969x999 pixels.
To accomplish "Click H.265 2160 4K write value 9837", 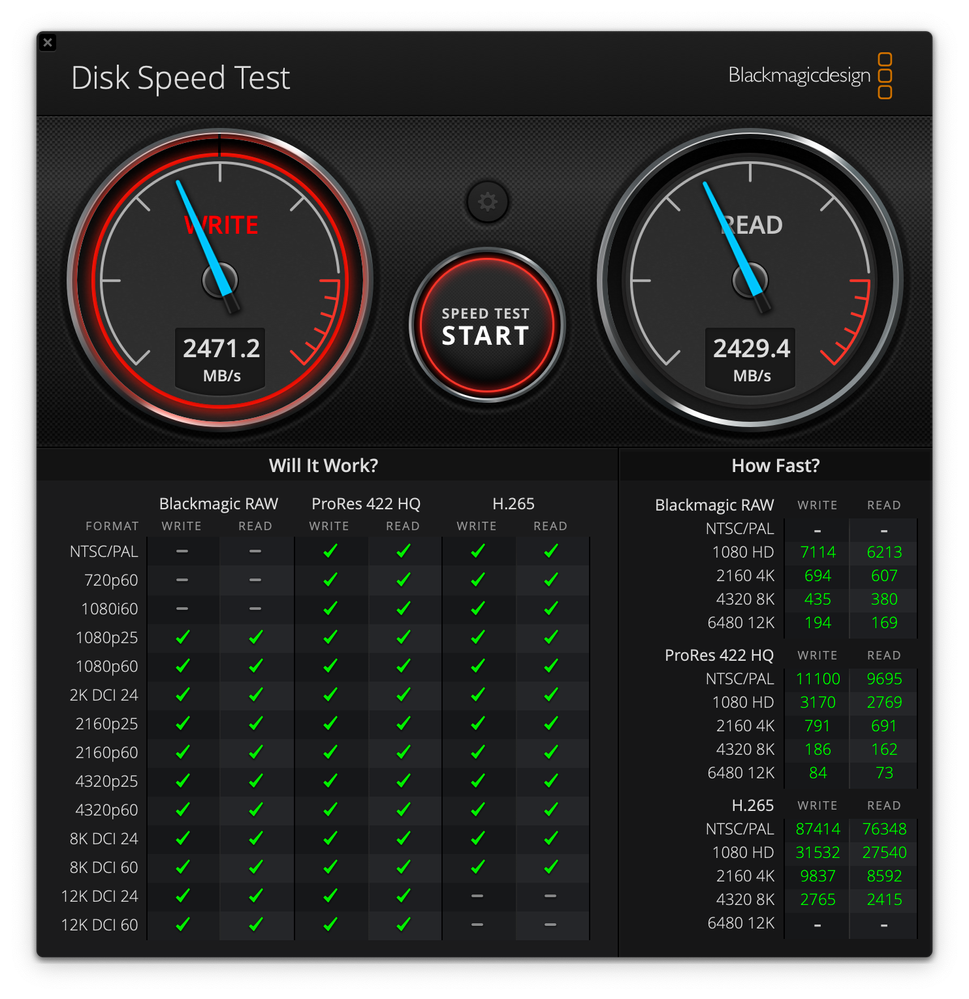I will coord(817,877).
